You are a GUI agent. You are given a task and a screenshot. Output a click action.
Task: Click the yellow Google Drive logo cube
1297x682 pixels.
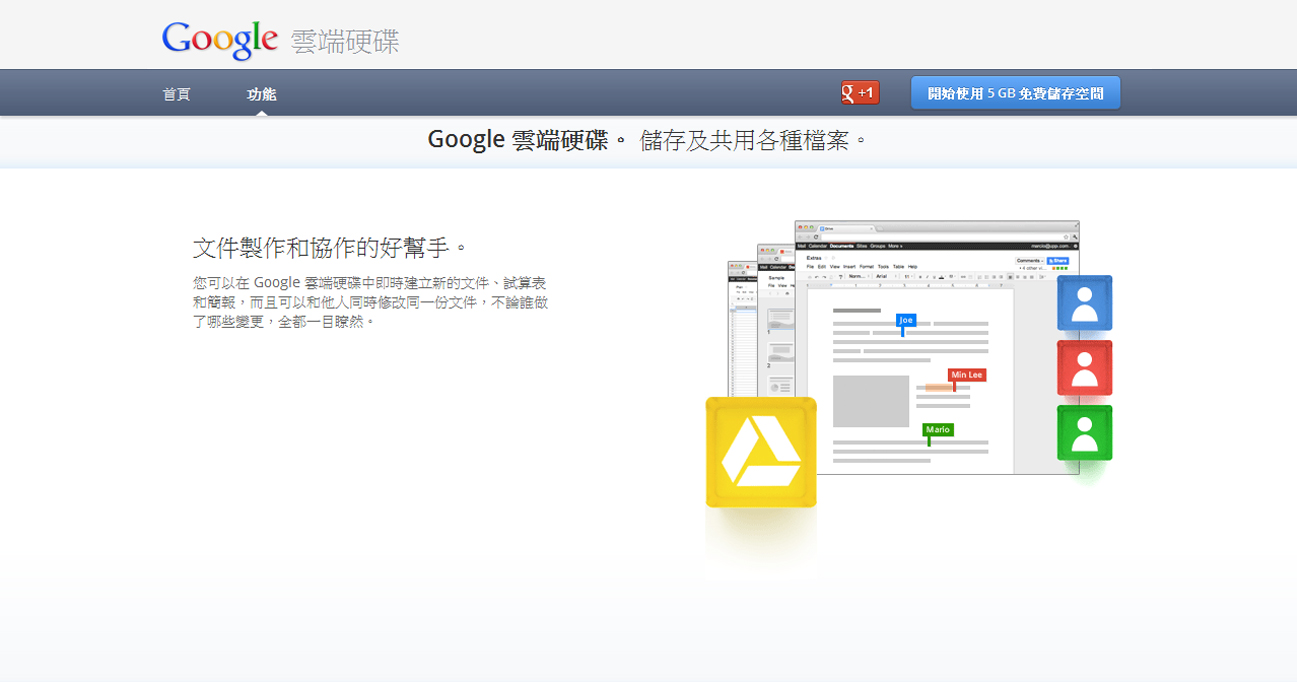(761, 452)
